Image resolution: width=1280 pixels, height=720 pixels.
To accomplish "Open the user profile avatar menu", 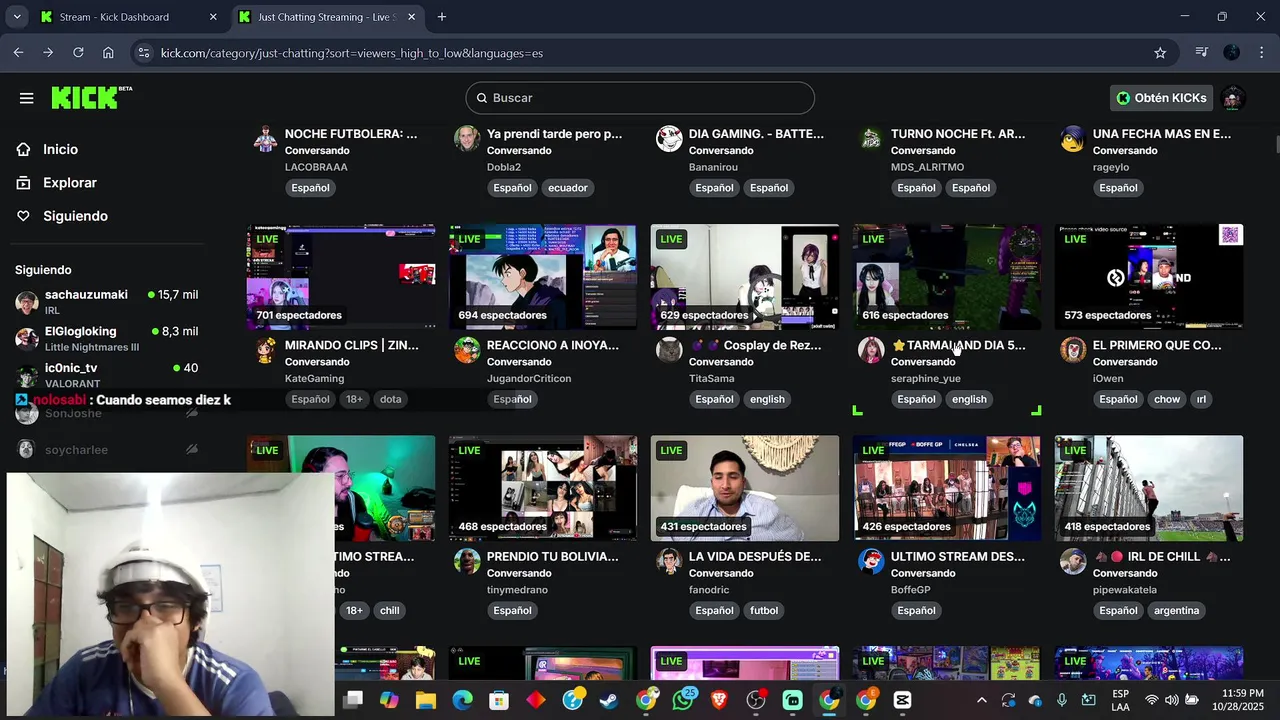I will pos(1233,98).
